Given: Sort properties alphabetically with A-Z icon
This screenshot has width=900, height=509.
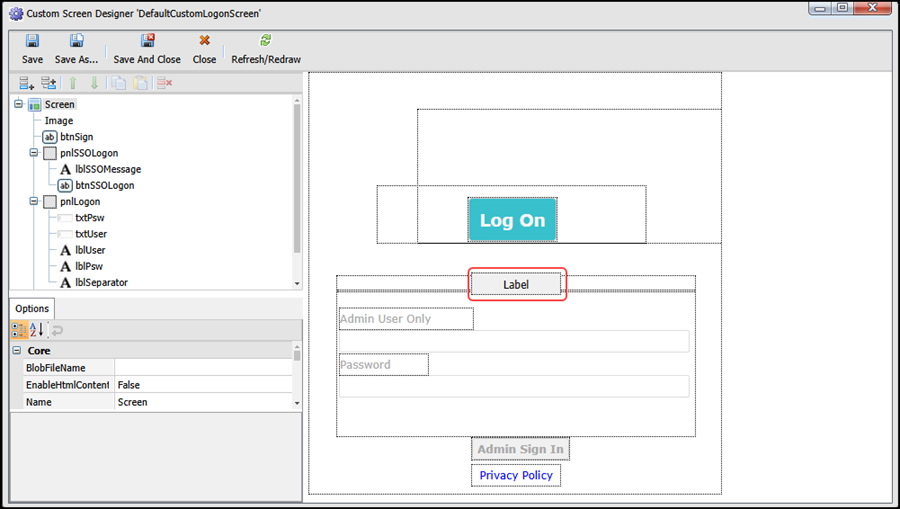Looking at the screenshot, I should point(36,330).
